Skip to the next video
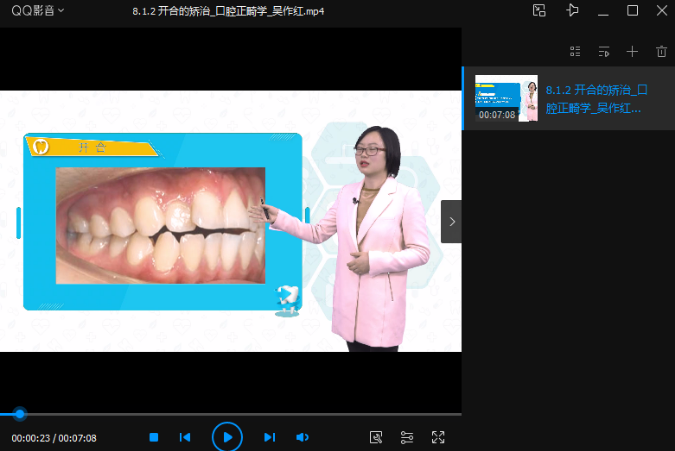This screenshot has height=451, width=675. pos(269,437)
